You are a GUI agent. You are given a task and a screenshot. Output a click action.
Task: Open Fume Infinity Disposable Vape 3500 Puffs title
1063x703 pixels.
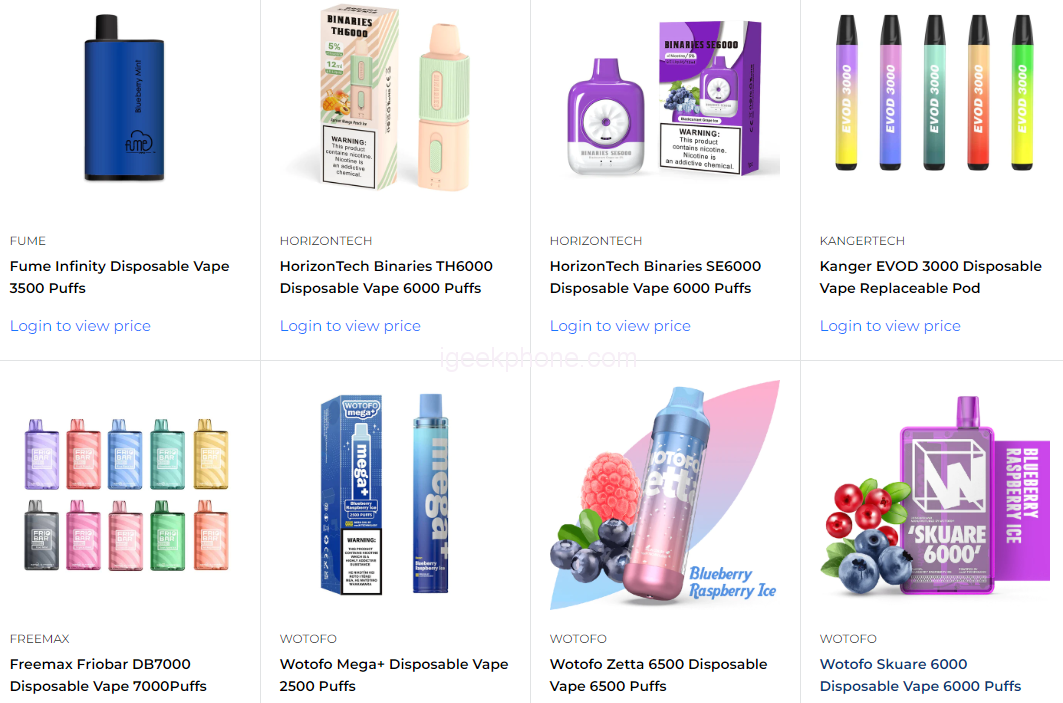click(119, 277)
